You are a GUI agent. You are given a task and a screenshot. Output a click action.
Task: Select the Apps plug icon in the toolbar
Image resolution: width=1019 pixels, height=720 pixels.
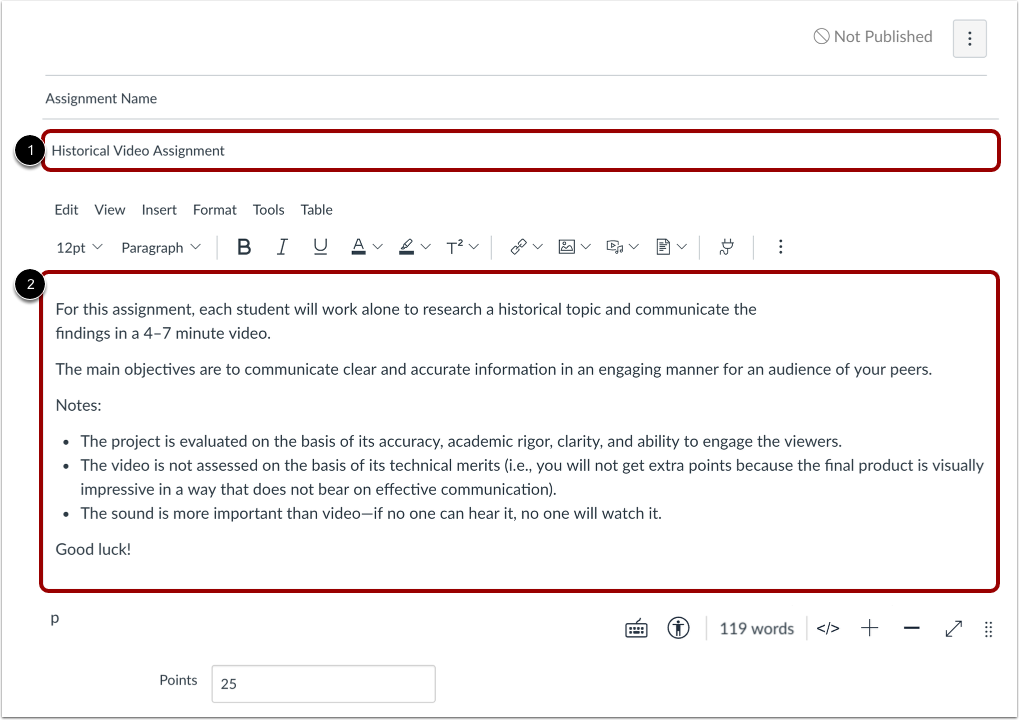pyautogui.click(x=725, y=246)
